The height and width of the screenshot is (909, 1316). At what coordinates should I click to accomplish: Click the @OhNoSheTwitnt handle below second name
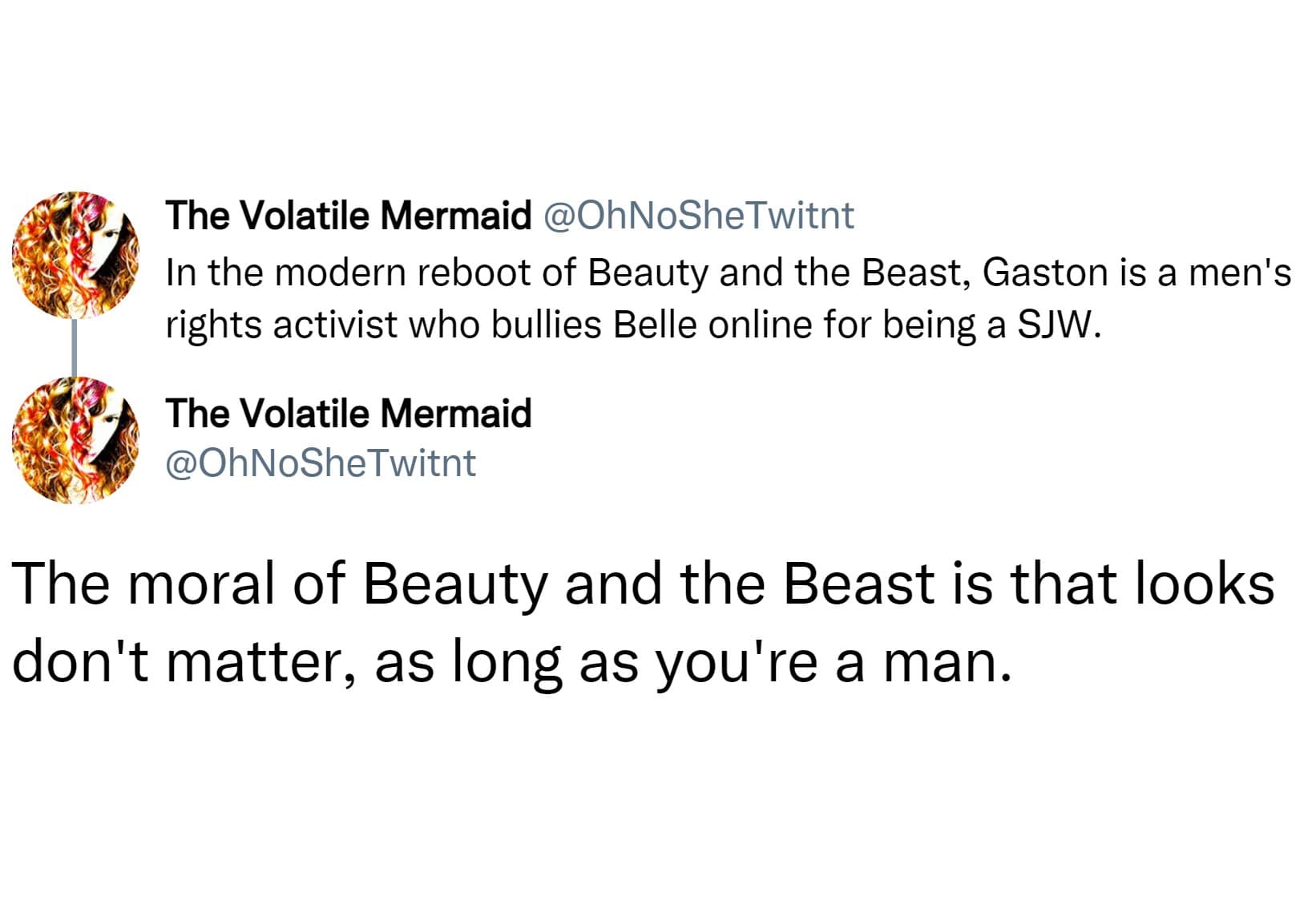pos(321,463)
